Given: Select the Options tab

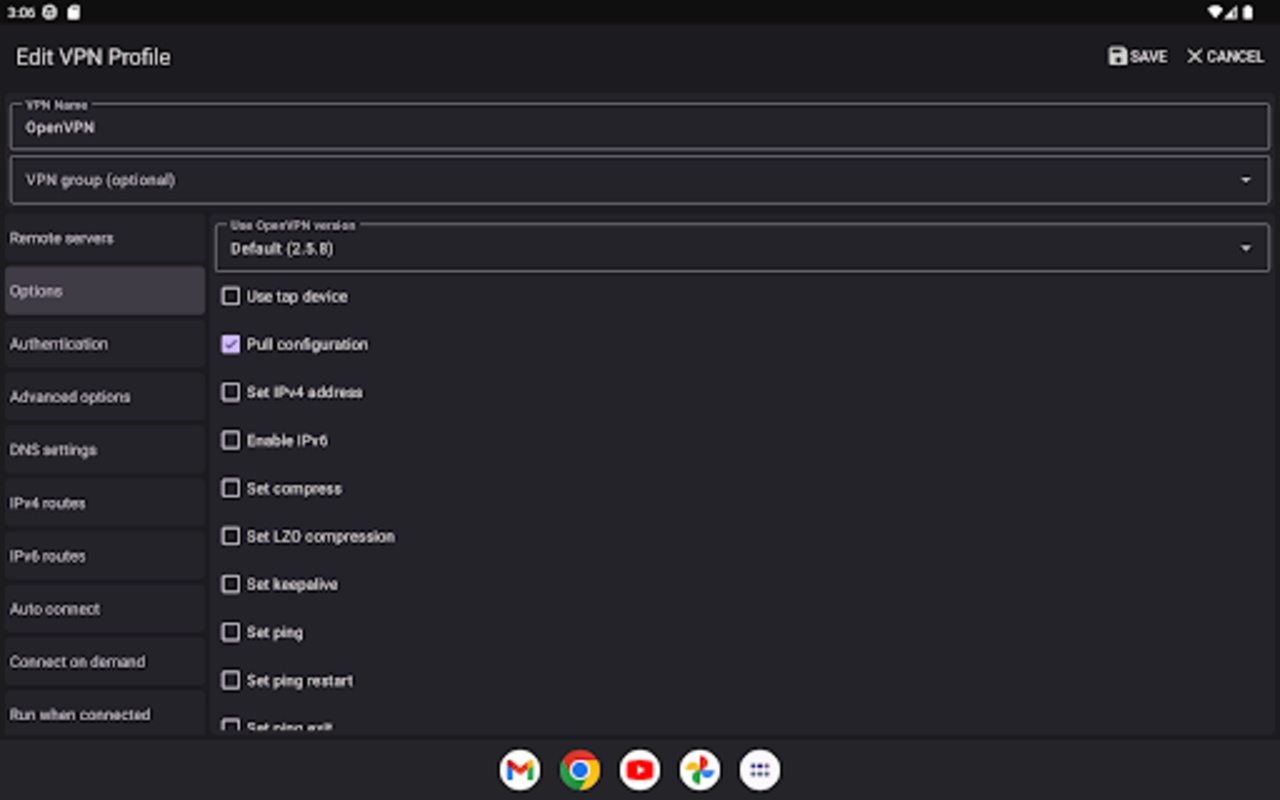Looking at the screenshot, I should pyautogui.click(x=105, y=291).
